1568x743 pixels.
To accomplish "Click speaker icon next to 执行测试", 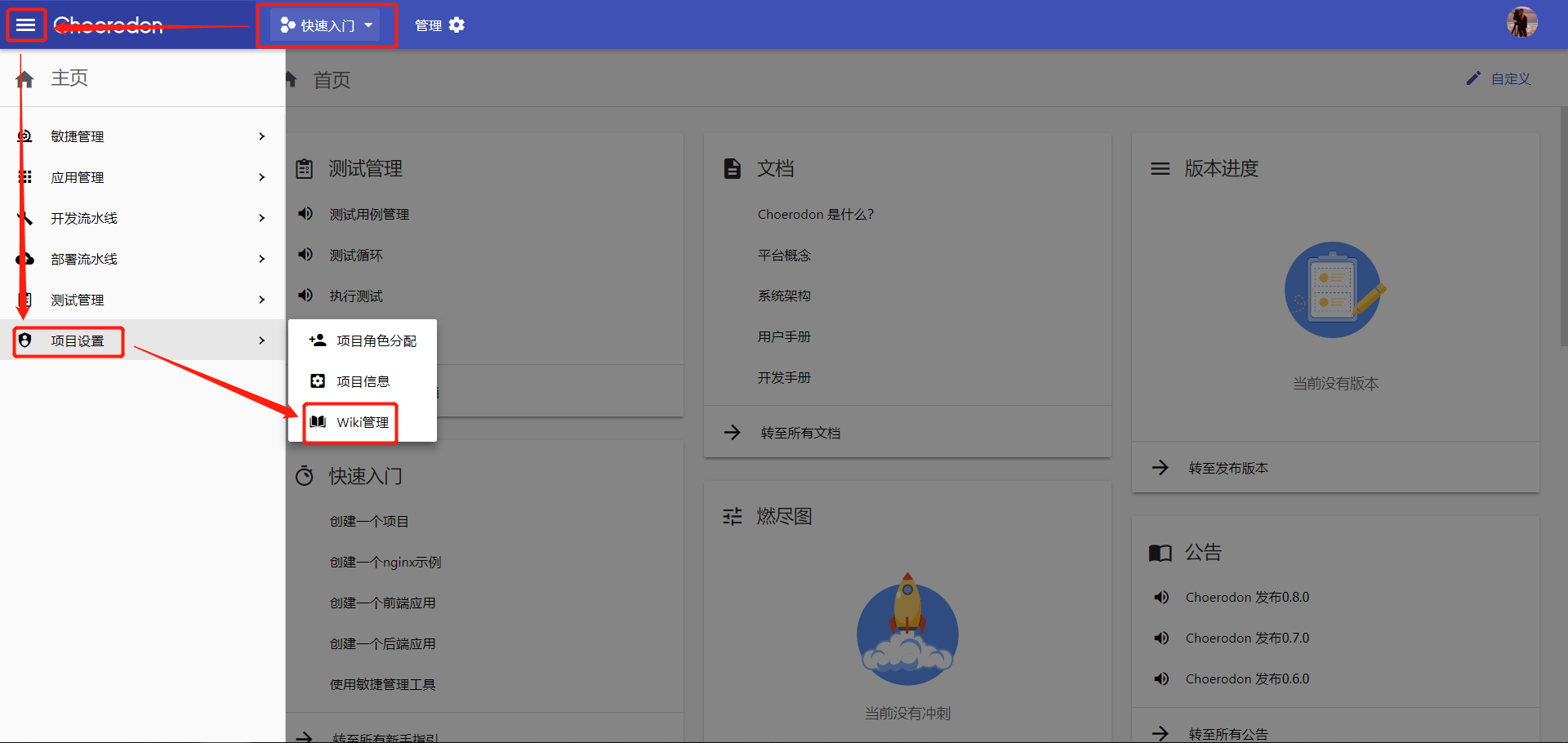I will click(305, 295).
